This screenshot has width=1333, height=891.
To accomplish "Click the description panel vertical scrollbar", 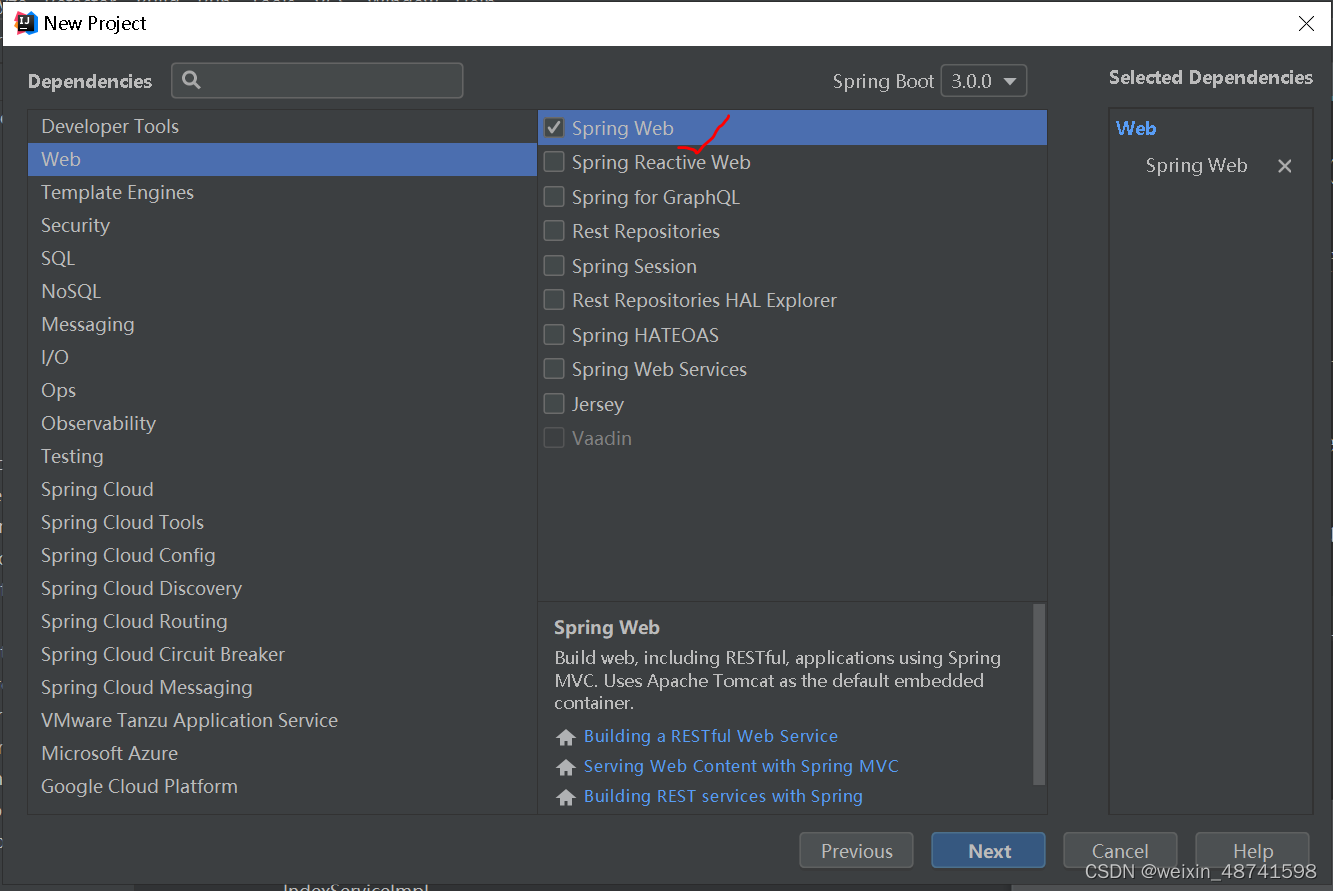I will (1039, 694).
